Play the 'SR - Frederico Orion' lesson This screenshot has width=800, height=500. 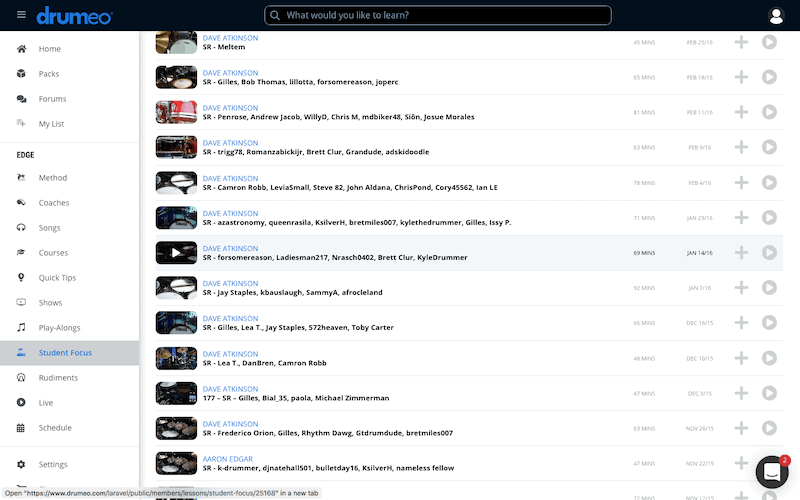click(769, 428)
